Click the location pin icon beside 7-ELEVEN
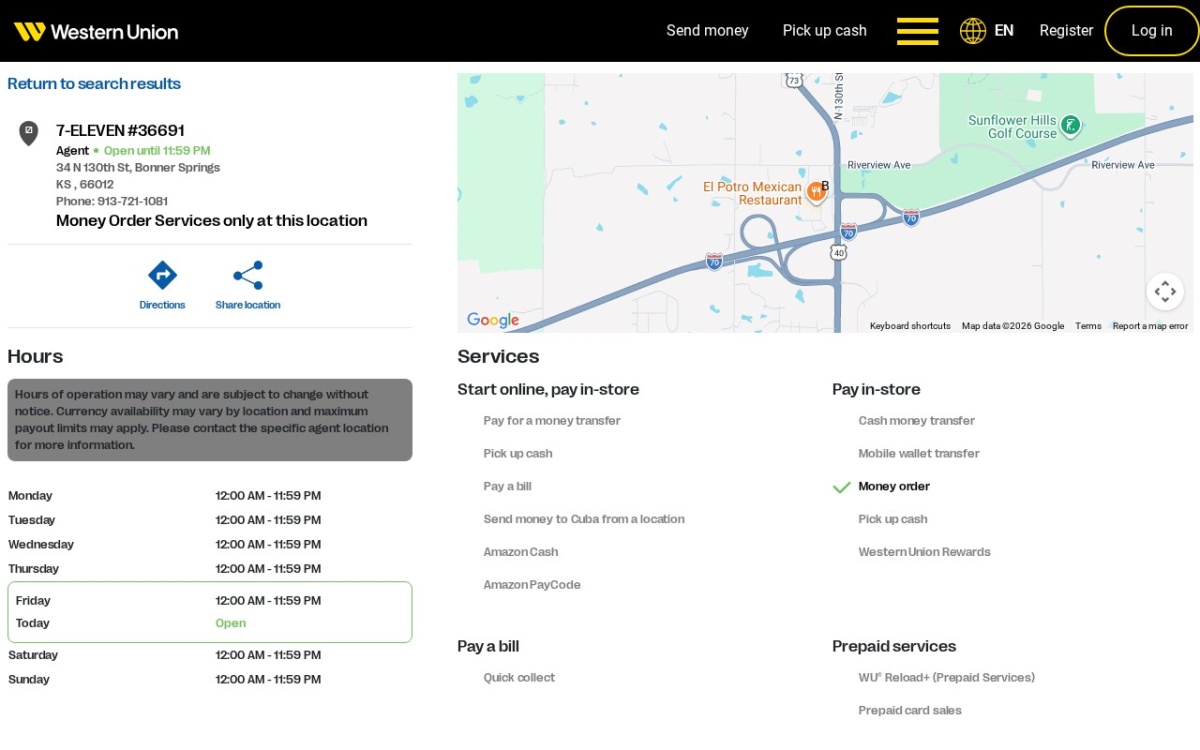Image resolution: width=1200 pixels, height=750 pixels. click(x=29, y=133)
